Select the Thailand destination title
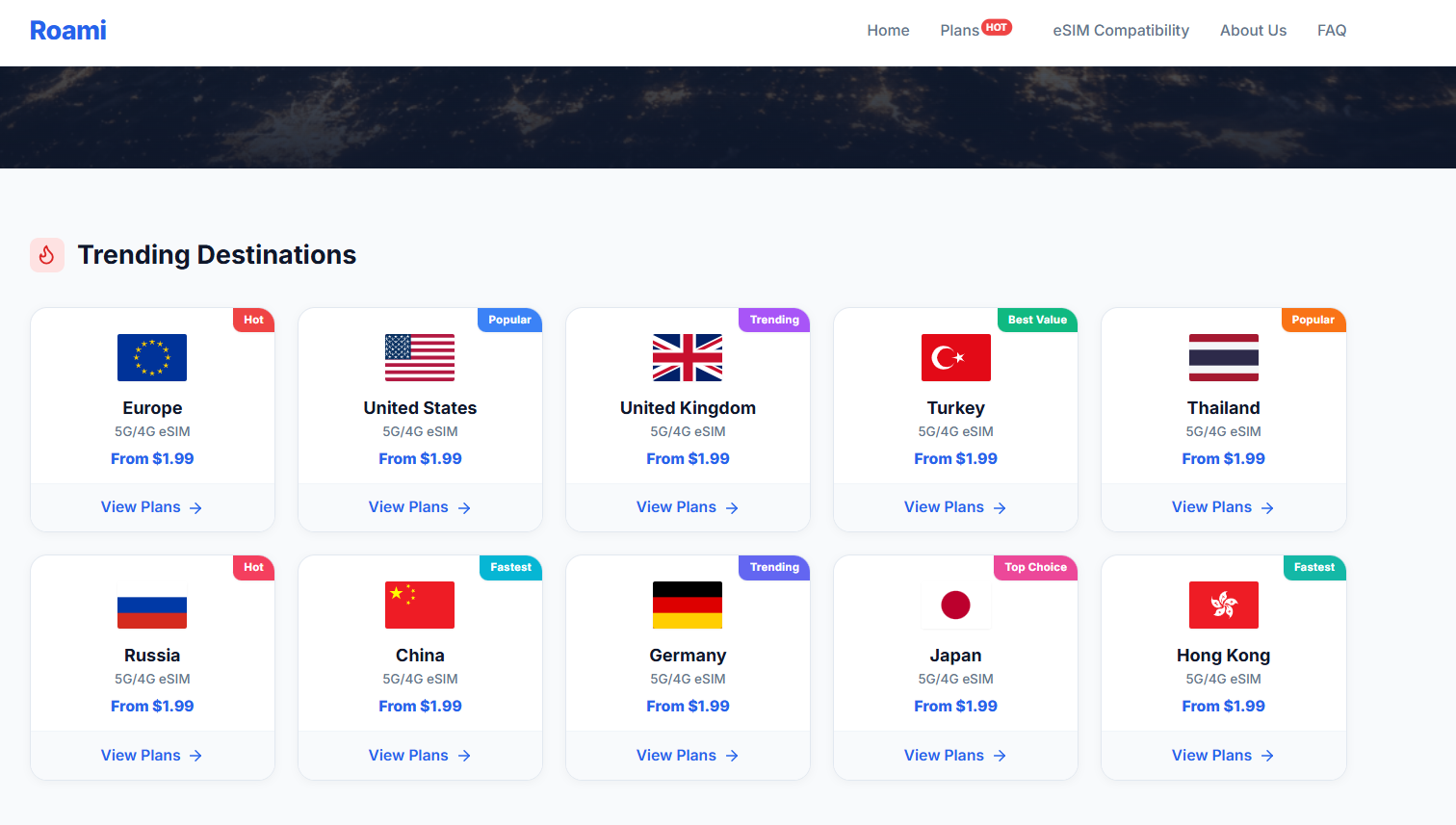The height and width of the screenshot is (825, 1456). (x=1223, y=408)
